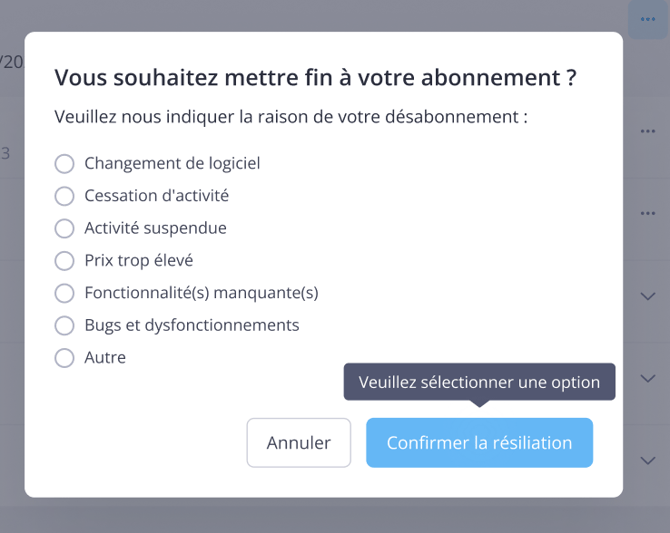Select the 'Activité suspendue' radio button
This screenshot has width=670, height=533.
click(65, 228)
